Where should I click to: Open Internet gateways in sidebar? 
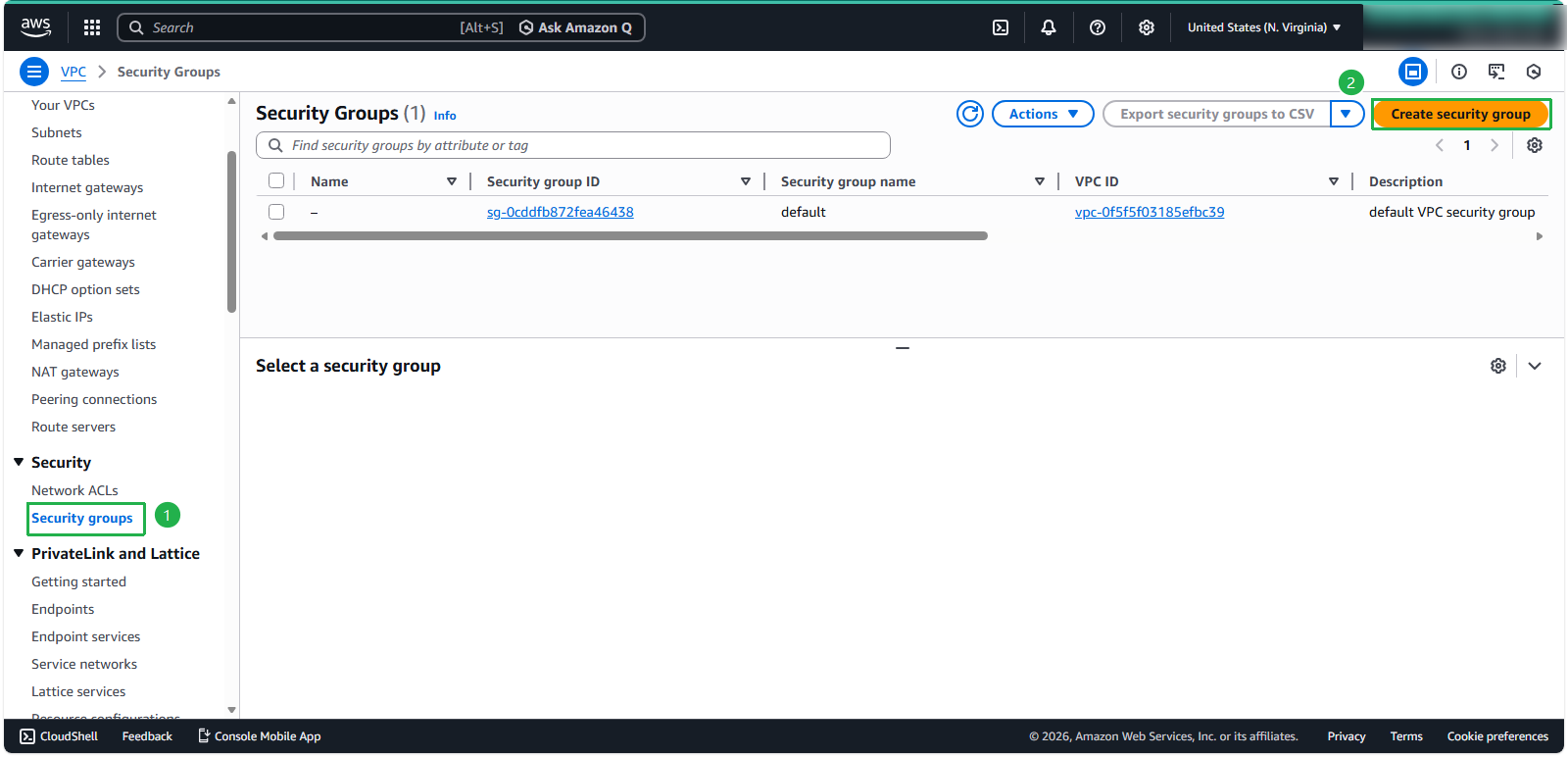click(87, 187)
